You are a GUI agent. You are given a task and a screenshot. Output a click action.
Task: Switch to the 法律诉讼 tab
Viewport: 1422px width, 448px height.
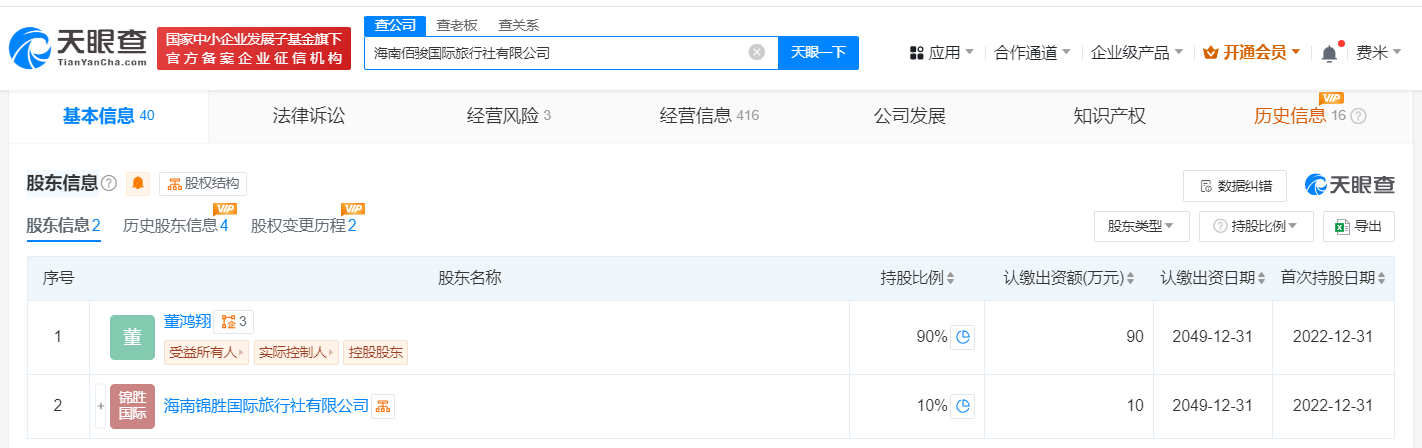click(x=308, y=116)
